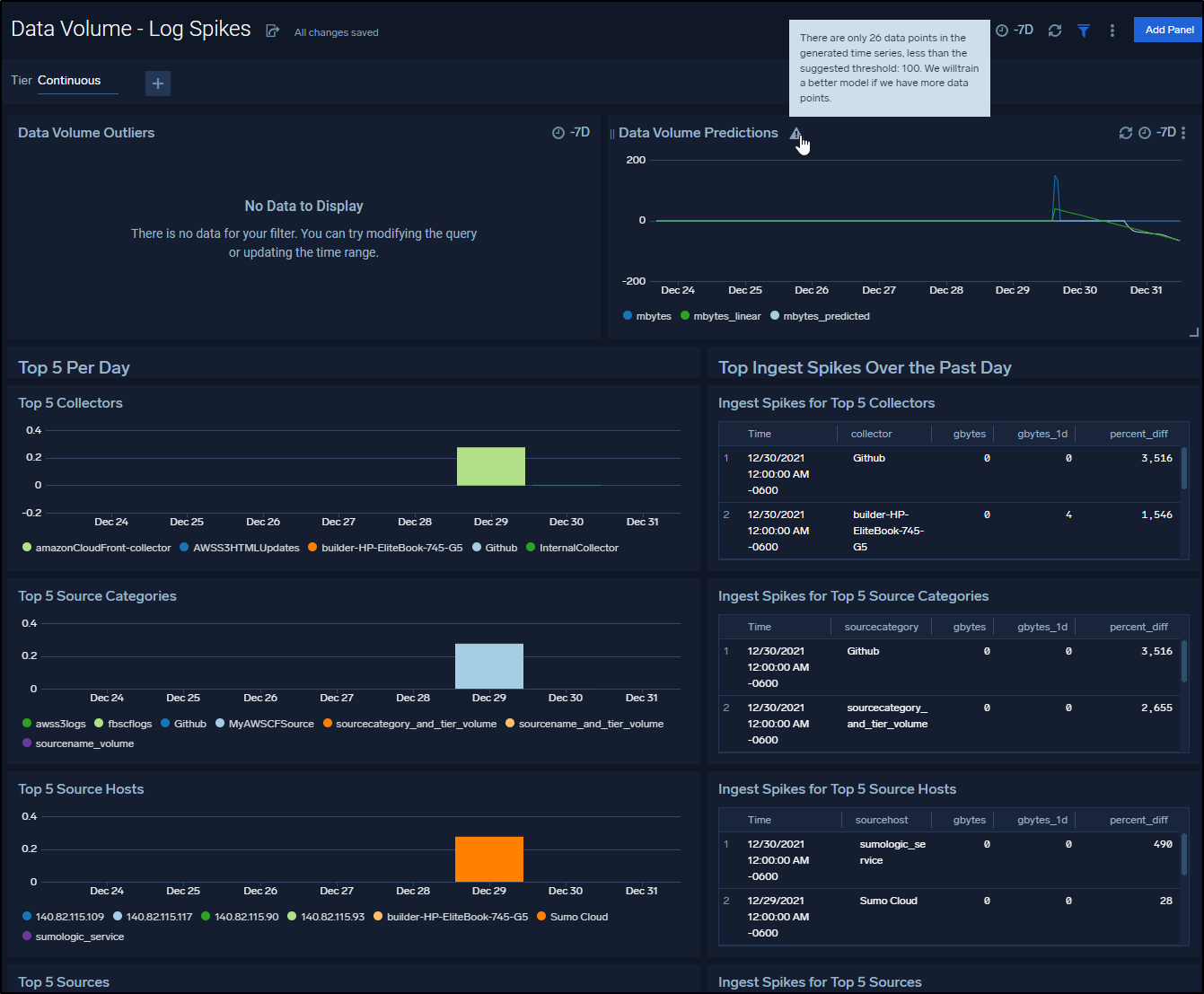This screenshot has width=1204, height=994.
Task: Toggle mbytes legend series
Action: pyautogui.click(x=646, y=316)
